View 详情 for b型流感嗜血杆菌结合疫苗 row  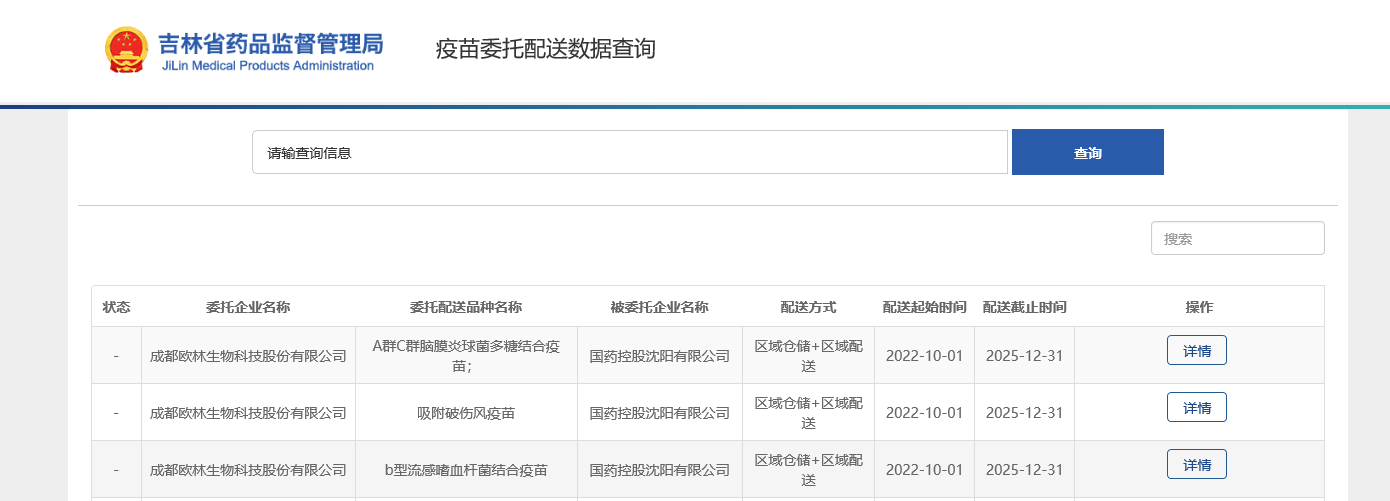[1196, 465]
